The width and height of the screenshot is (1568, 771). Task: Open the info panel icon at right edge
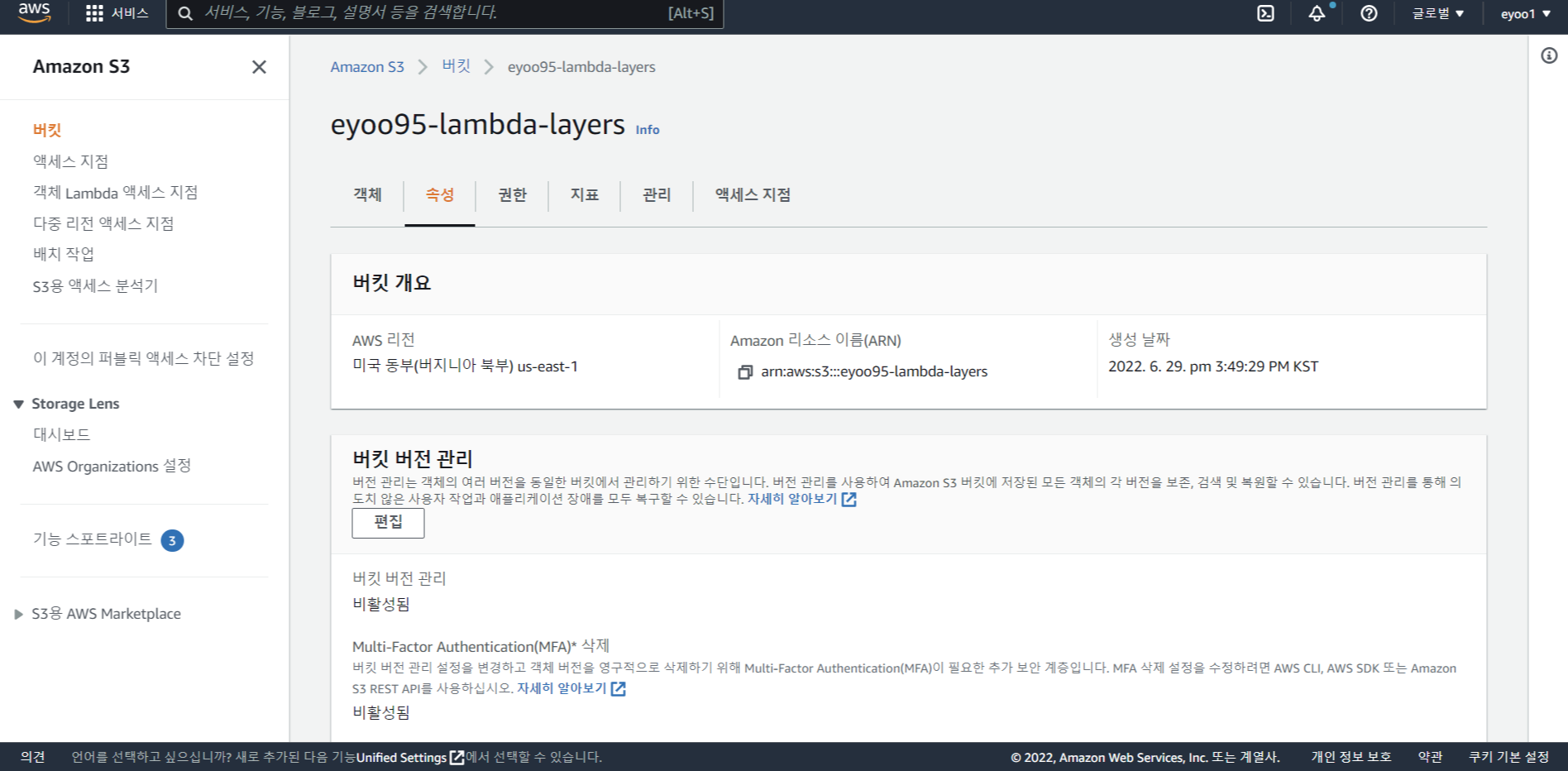pos(1549,55)
